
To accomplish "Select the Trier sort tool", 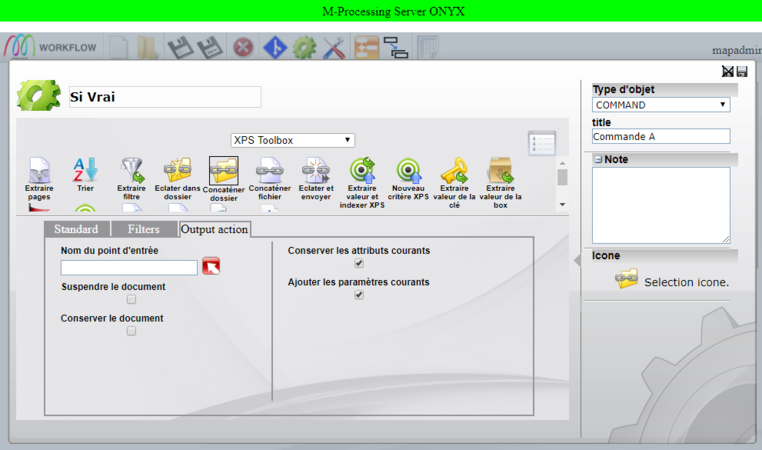I will pos(85,170).
